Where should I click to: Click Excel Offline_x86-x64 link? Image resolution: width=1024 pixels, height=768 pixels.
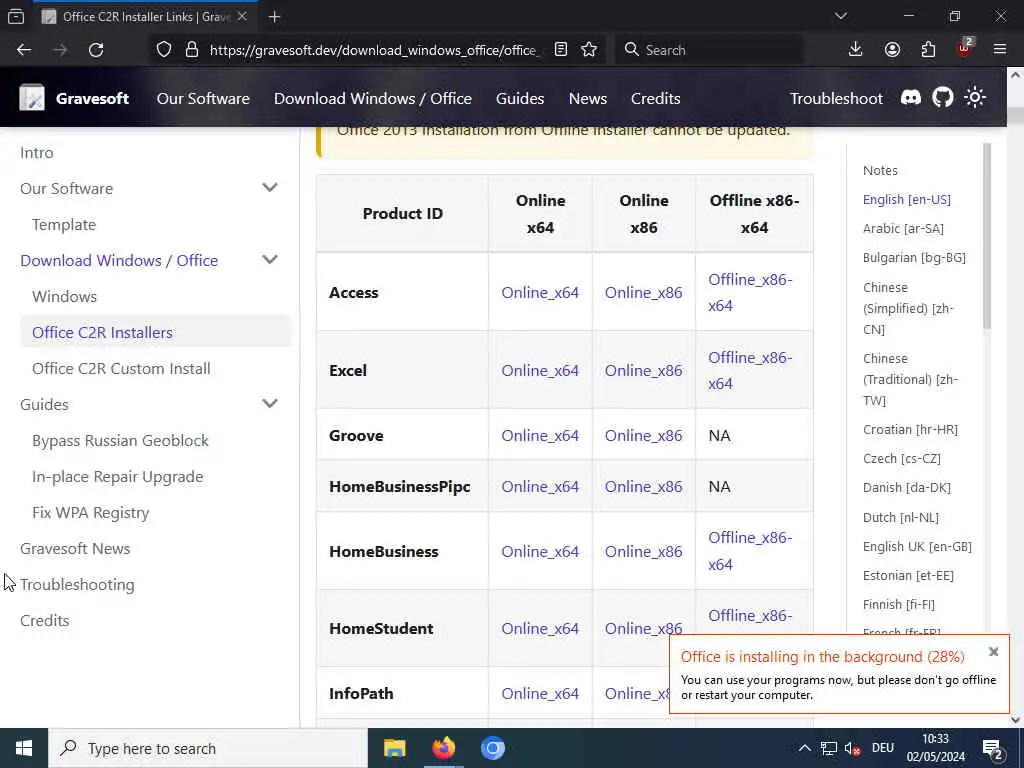click(750, 370)
